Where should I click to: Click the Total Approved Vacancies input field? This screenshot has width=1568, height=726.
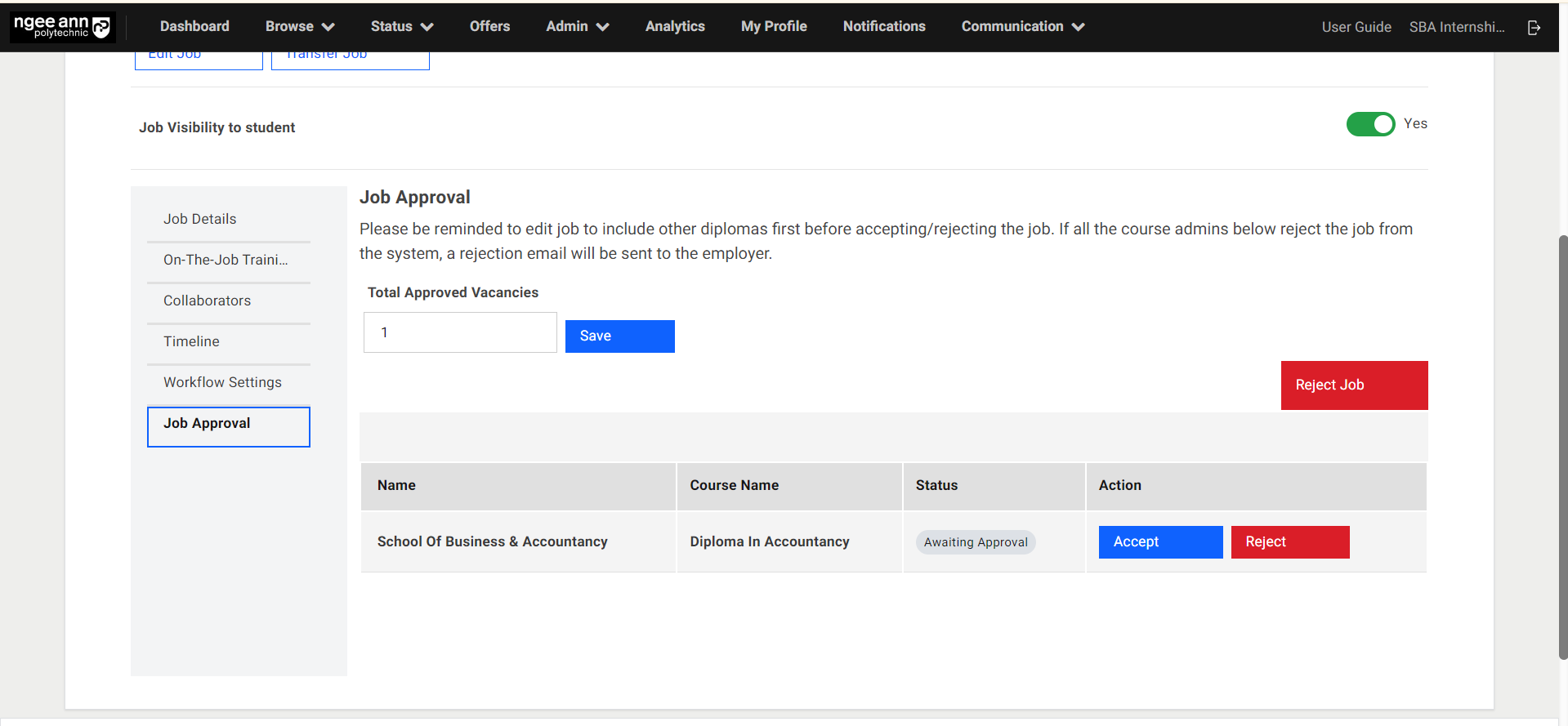coord(460,333)
